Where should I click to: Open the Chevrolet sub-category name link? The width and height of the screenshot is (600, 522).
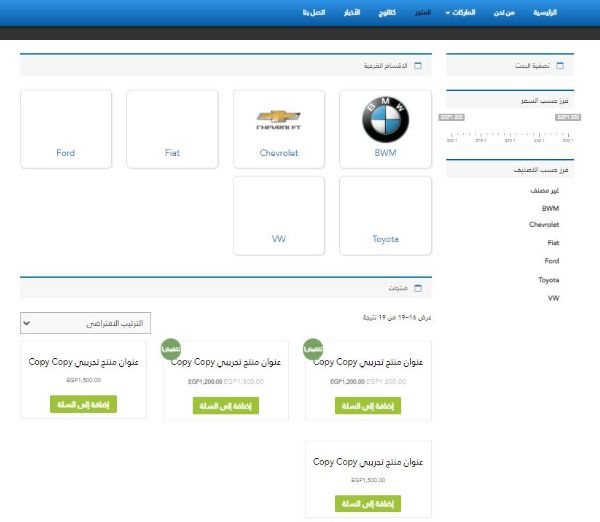coord(279,153)
